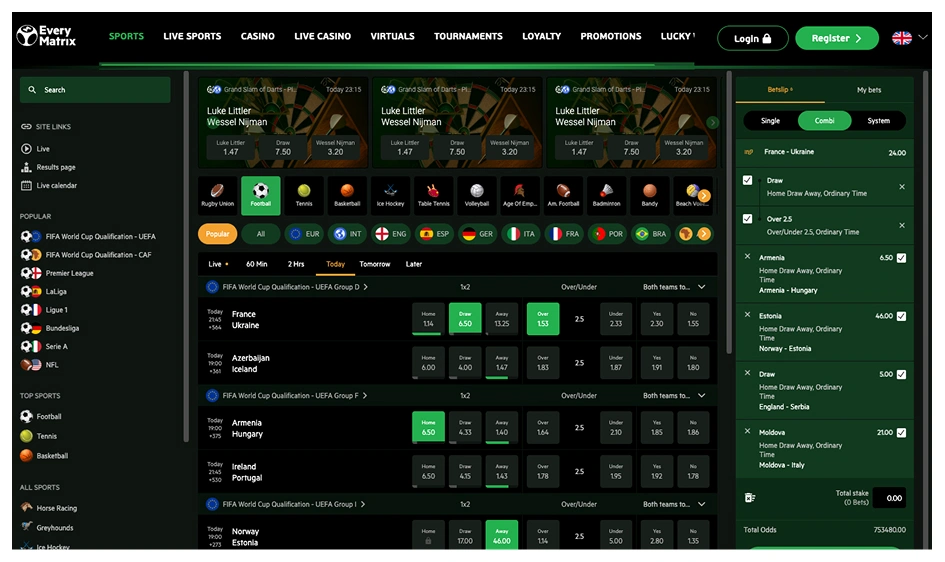Open language selector UK flag
Screen dimensions: 945x562
coord(902,38)
